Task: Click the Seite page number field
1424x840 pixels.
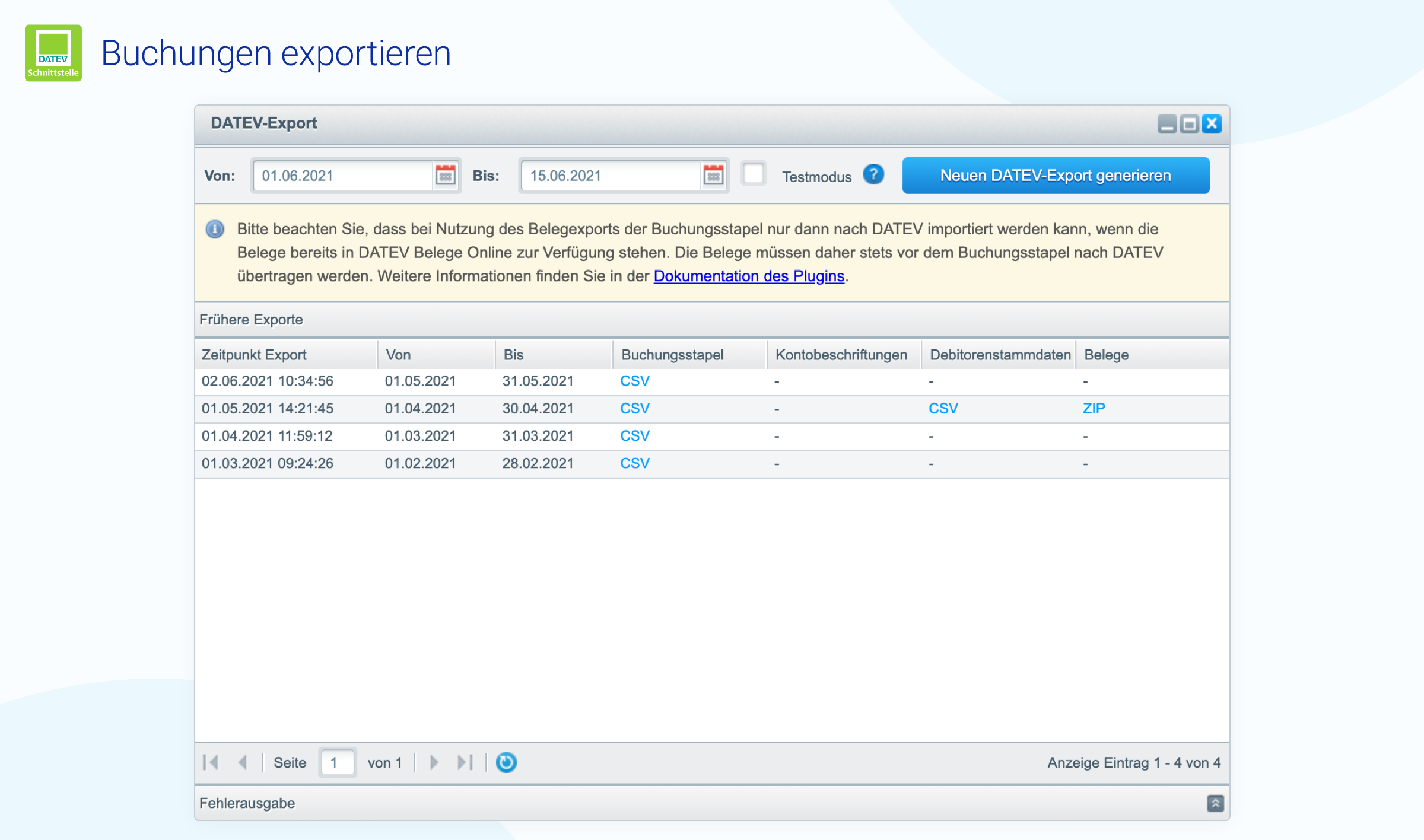Action: click(x=338, y=762)
